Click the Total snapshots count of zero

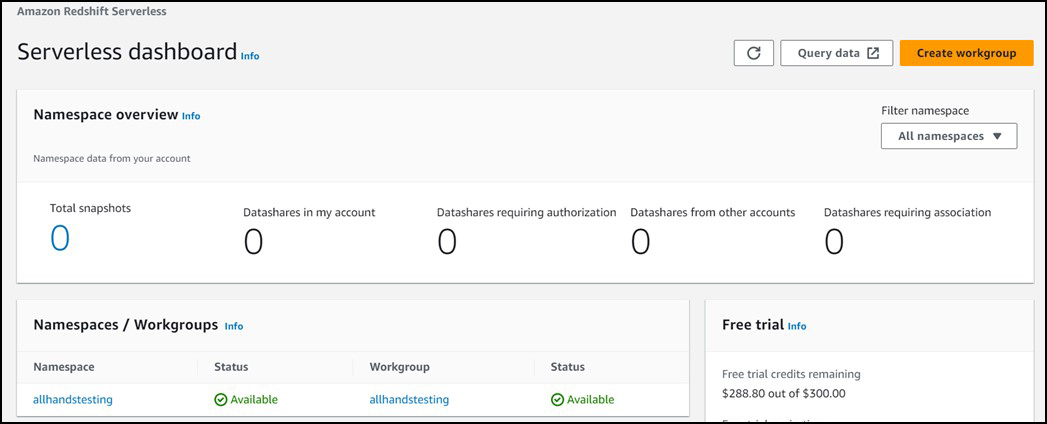pos(60,239)
